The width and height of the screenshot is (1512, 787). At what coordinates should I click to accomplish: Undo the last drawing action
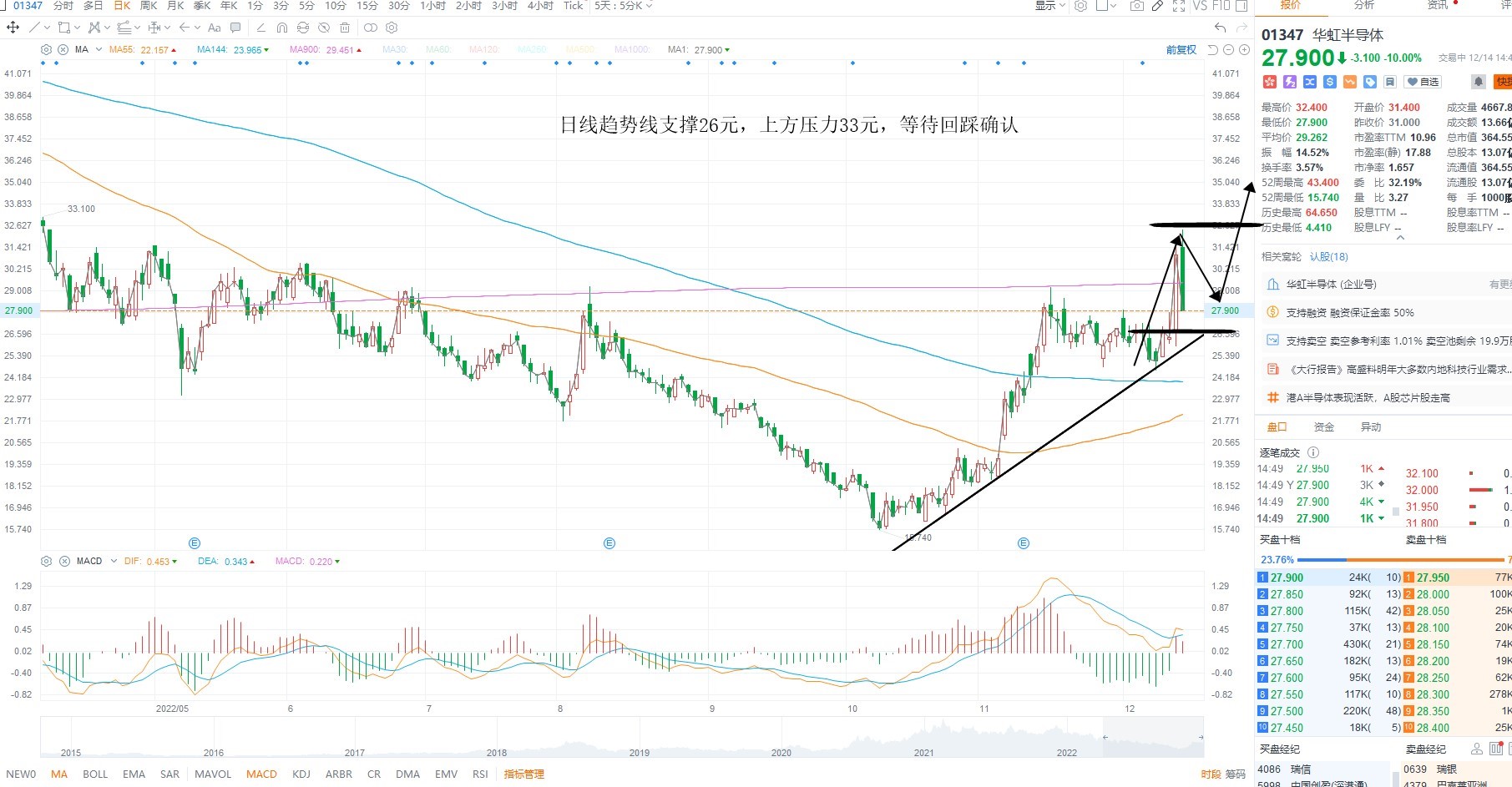1221,28
